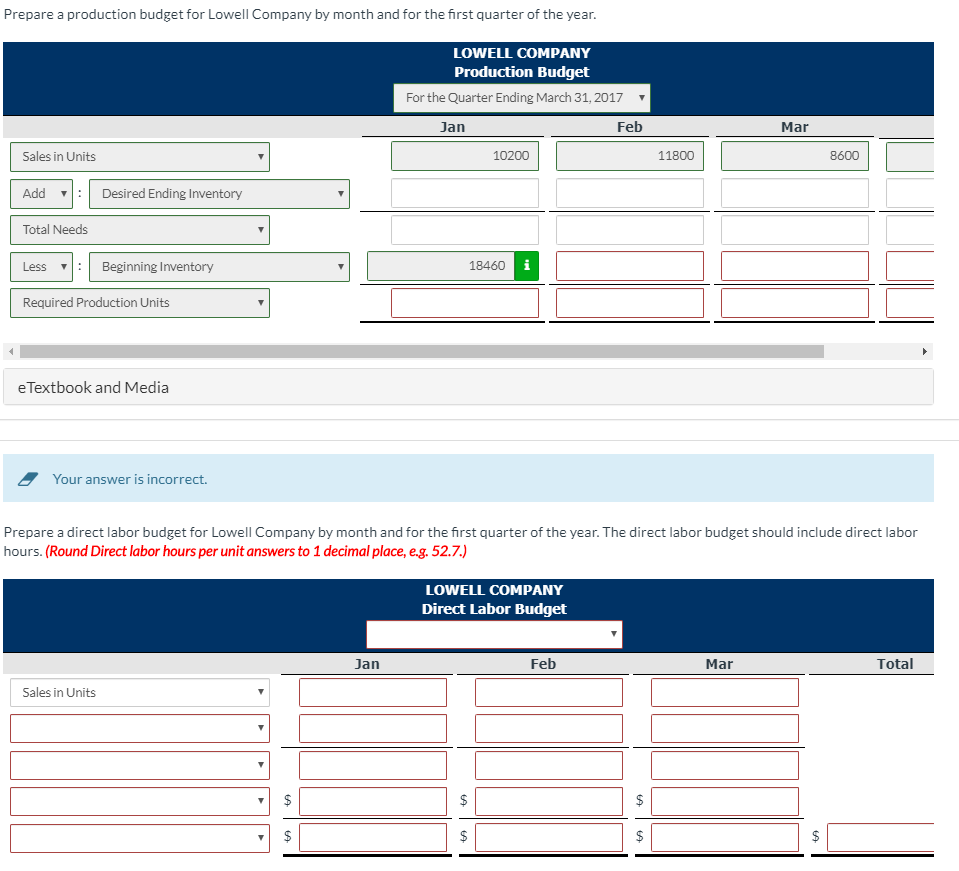The image size is (959, 871).
Task: Click Jan Total Needs field
Action: click(x=465, y=229)
